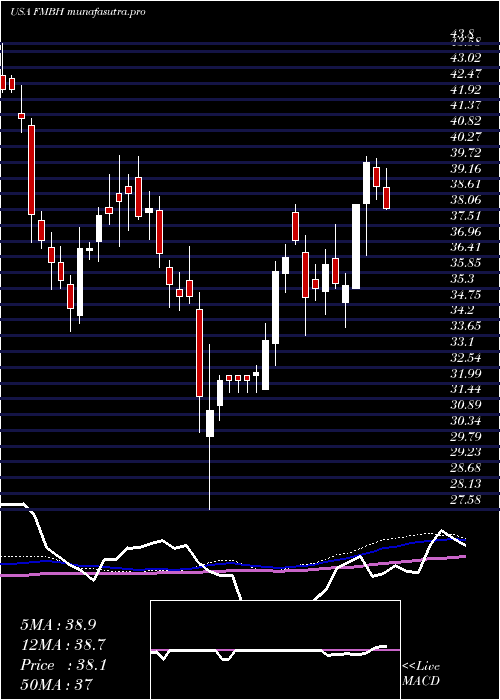
Task: Pick the 27.58 lowest price label
Action: pos(464,499)
